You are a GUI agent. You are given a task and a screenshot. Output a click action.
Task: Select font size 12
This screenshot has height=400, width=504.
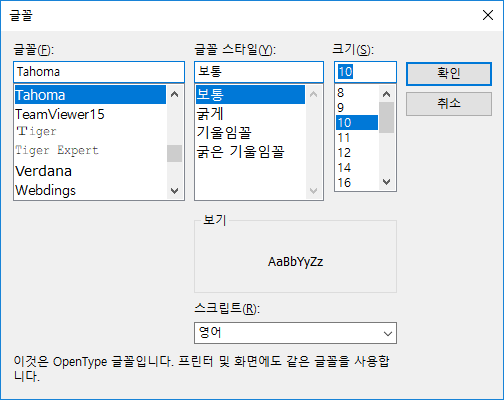point(357,153)
